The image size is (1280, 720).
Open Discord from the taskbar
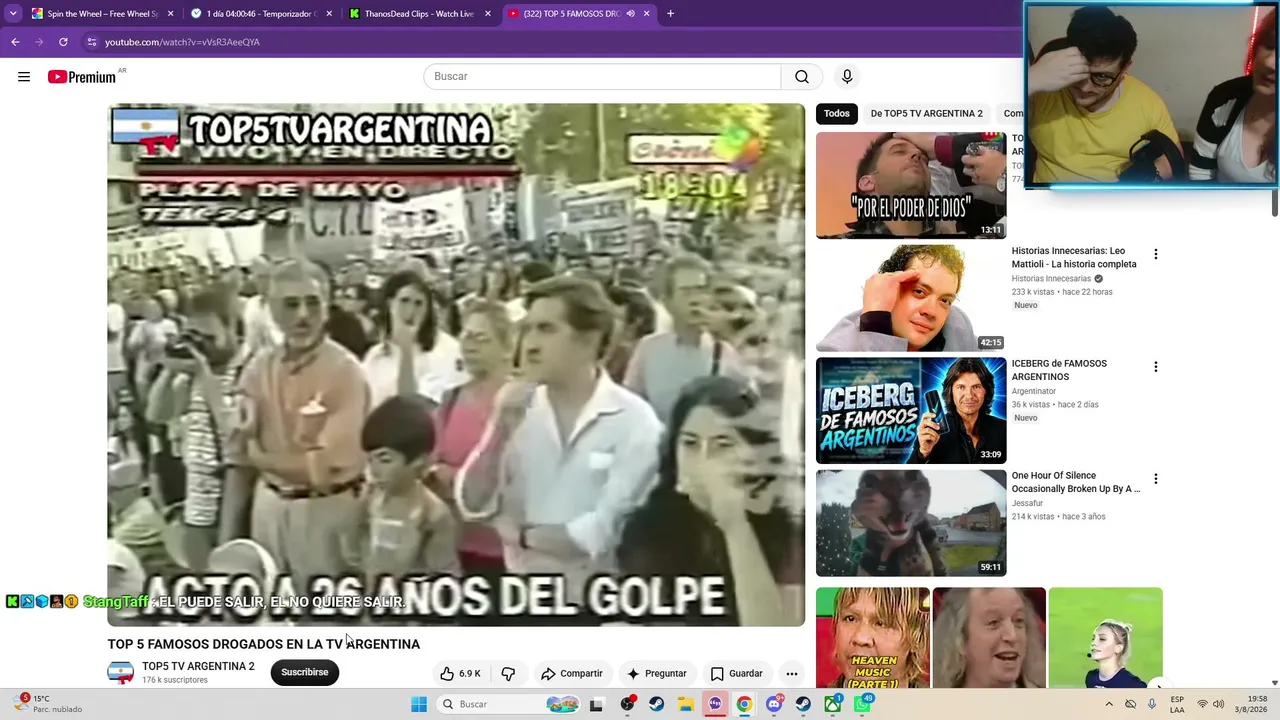click(x=774, y=704)
